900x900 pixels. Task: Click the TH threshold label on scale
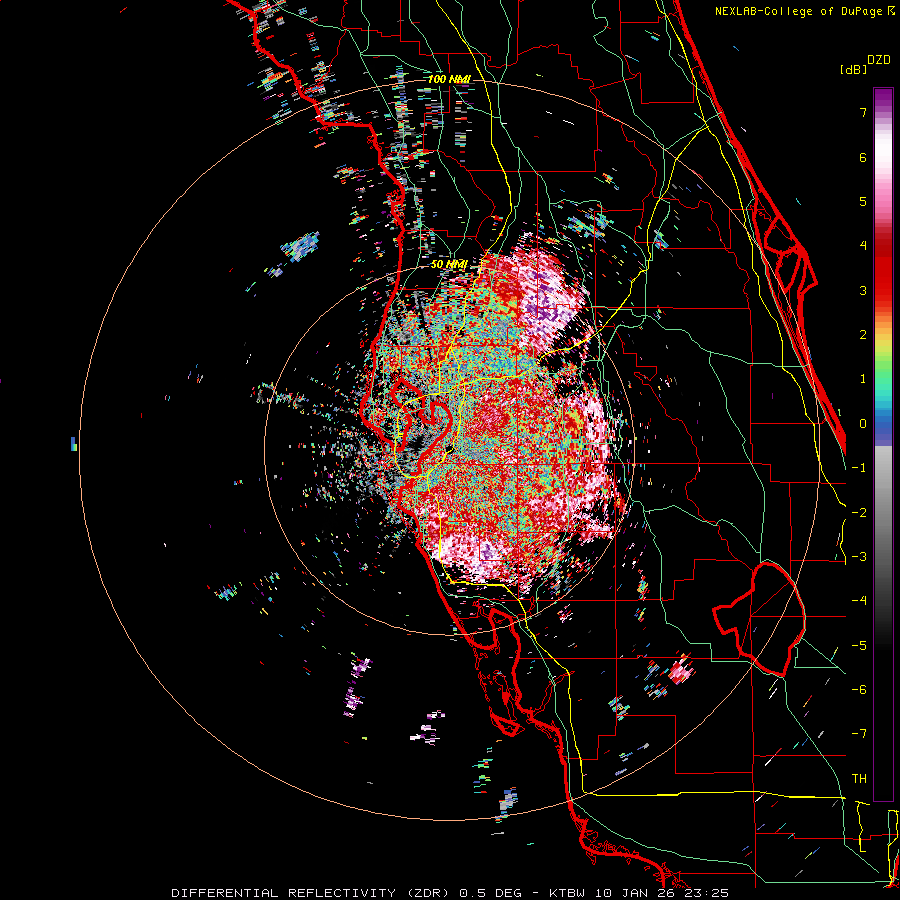tap(859, 778)
